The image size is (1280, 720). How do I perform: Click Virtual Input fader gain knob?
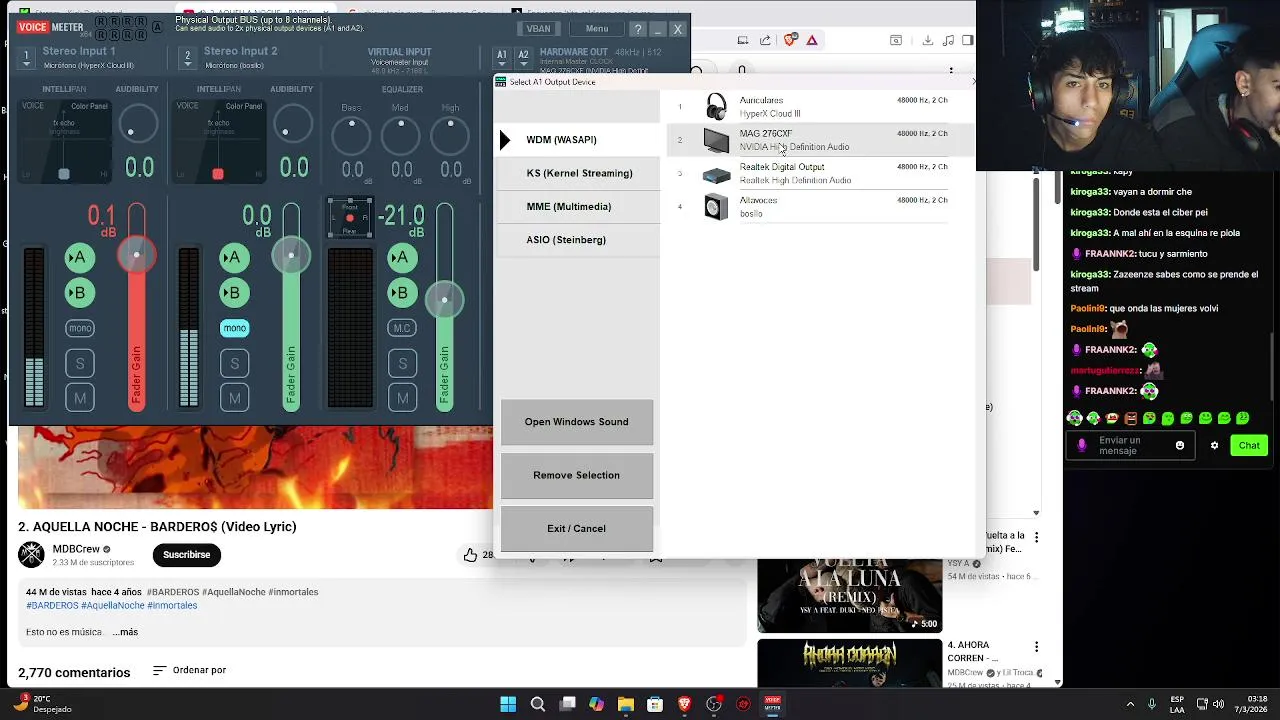coord(445,300)
